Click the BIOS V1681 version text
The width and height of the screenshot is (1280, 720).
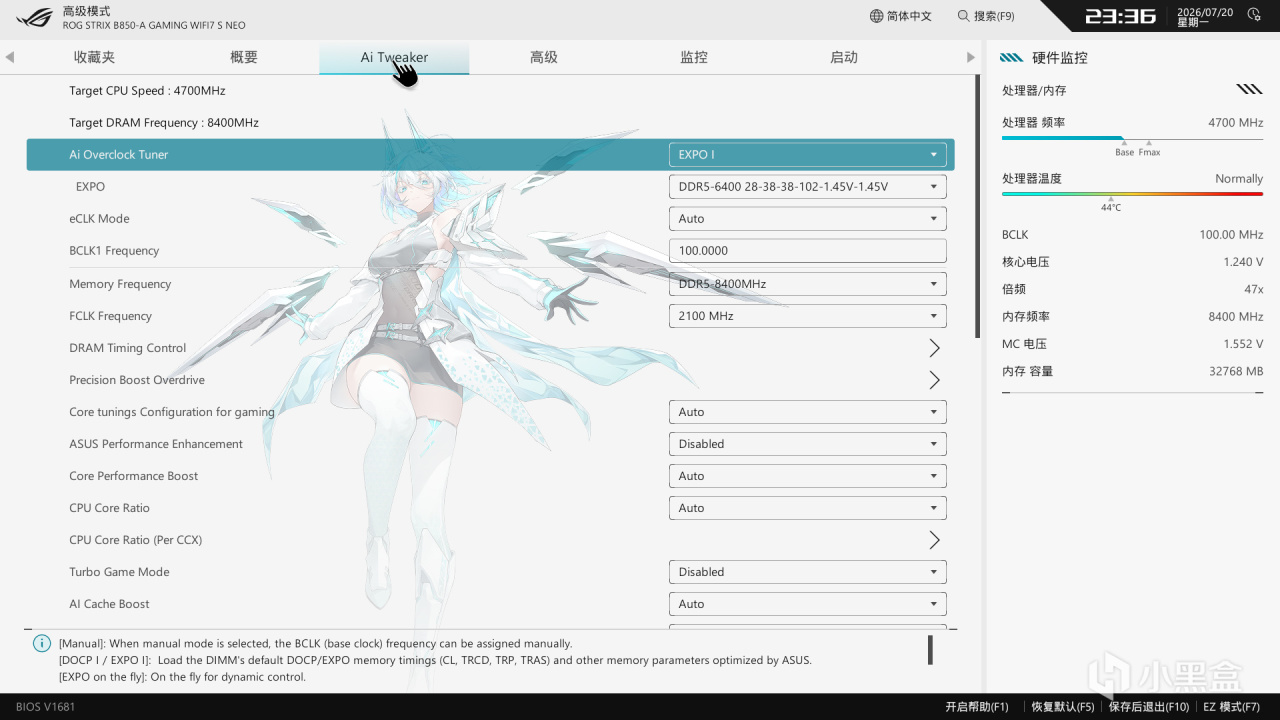coord(45,707)
